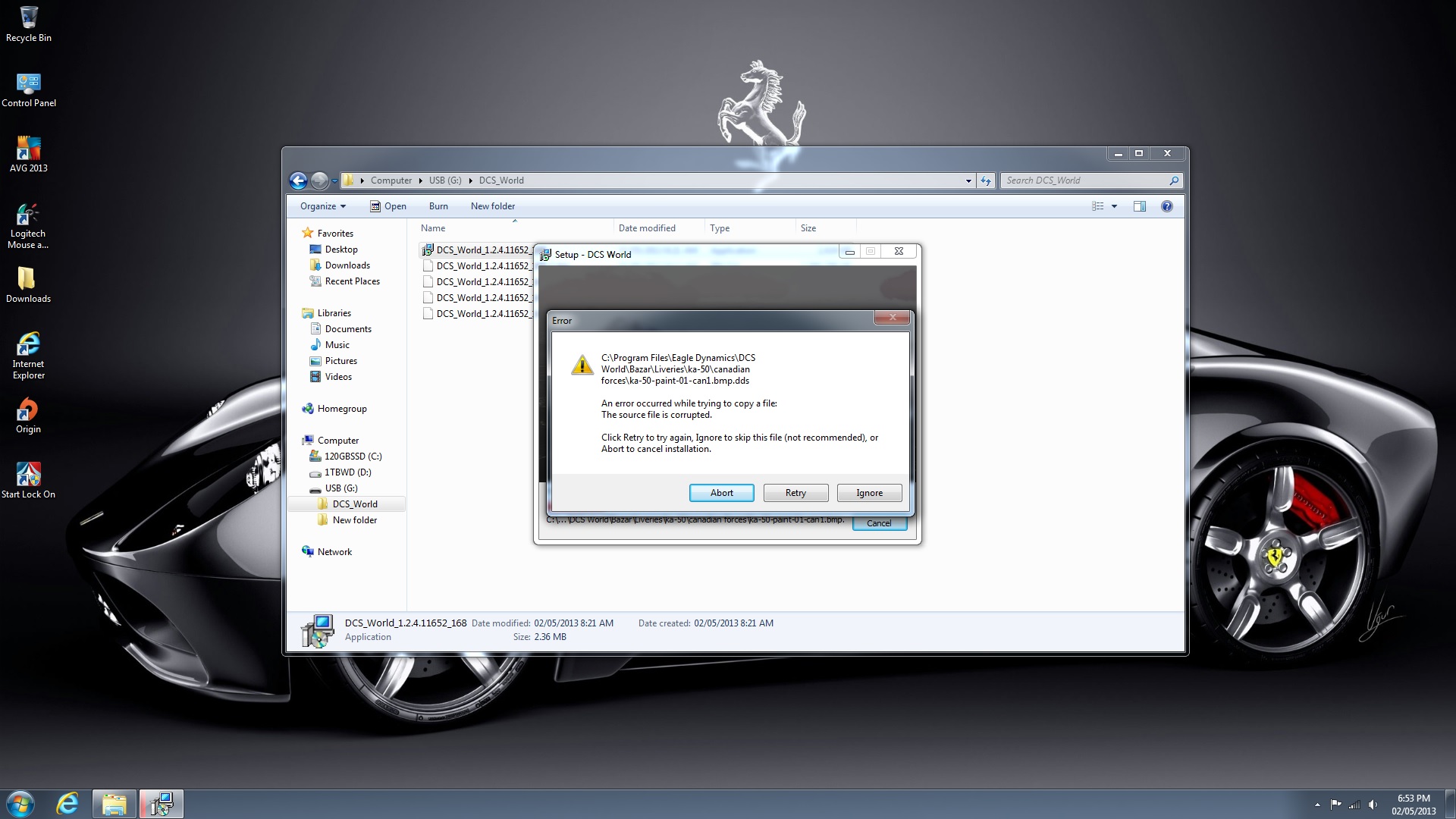This screenshot has height=819, width=1456.
Task: Sort by the Date modified column header
Action: click(x=659, y=228)
